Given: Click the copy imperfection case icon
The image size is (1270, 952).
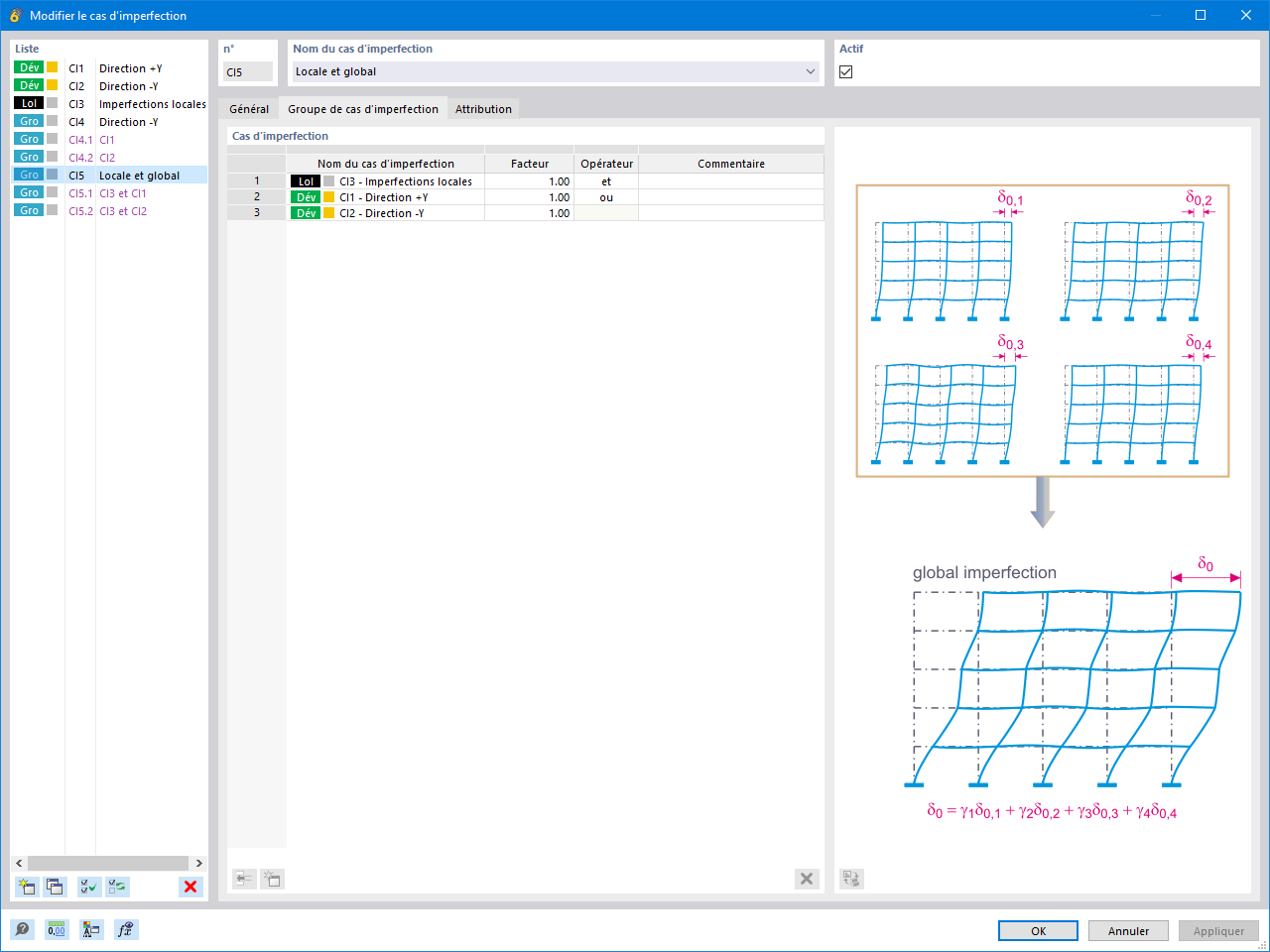Looking at the screenshot, I should tap(55, 887).
